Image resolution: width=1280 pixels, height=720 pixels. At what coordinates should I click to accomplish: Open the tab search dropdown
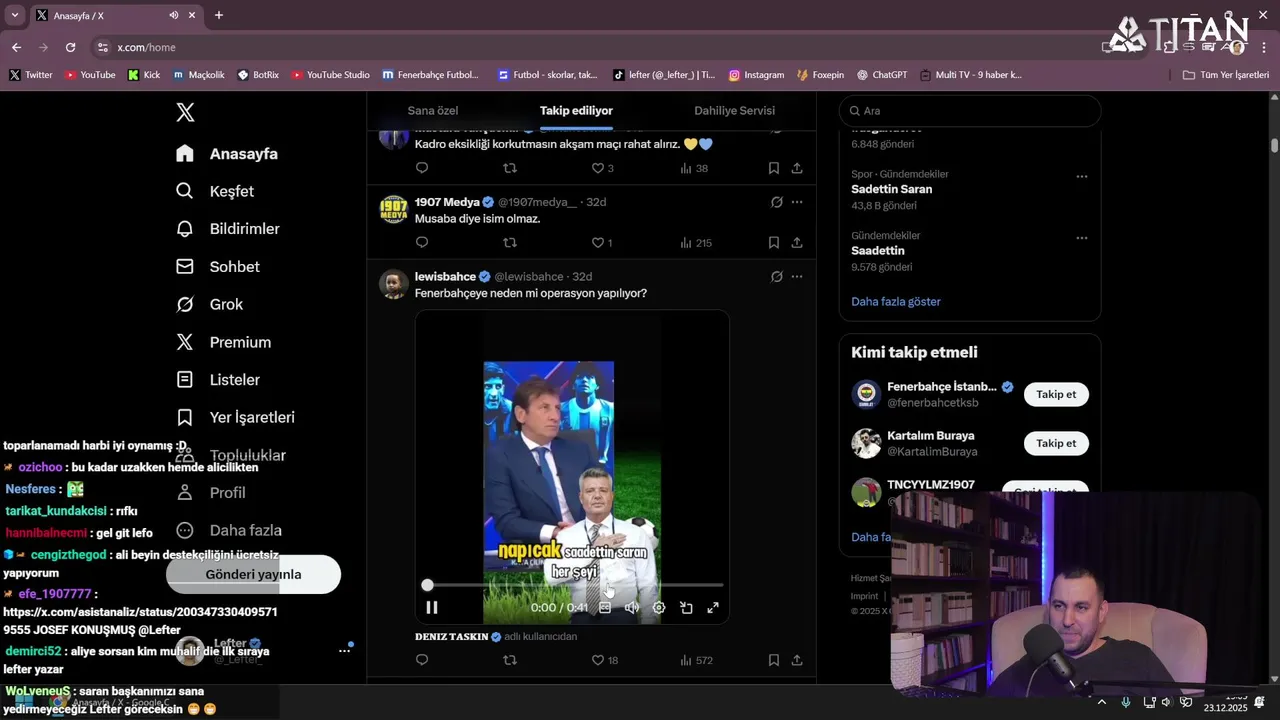[14, 15]
